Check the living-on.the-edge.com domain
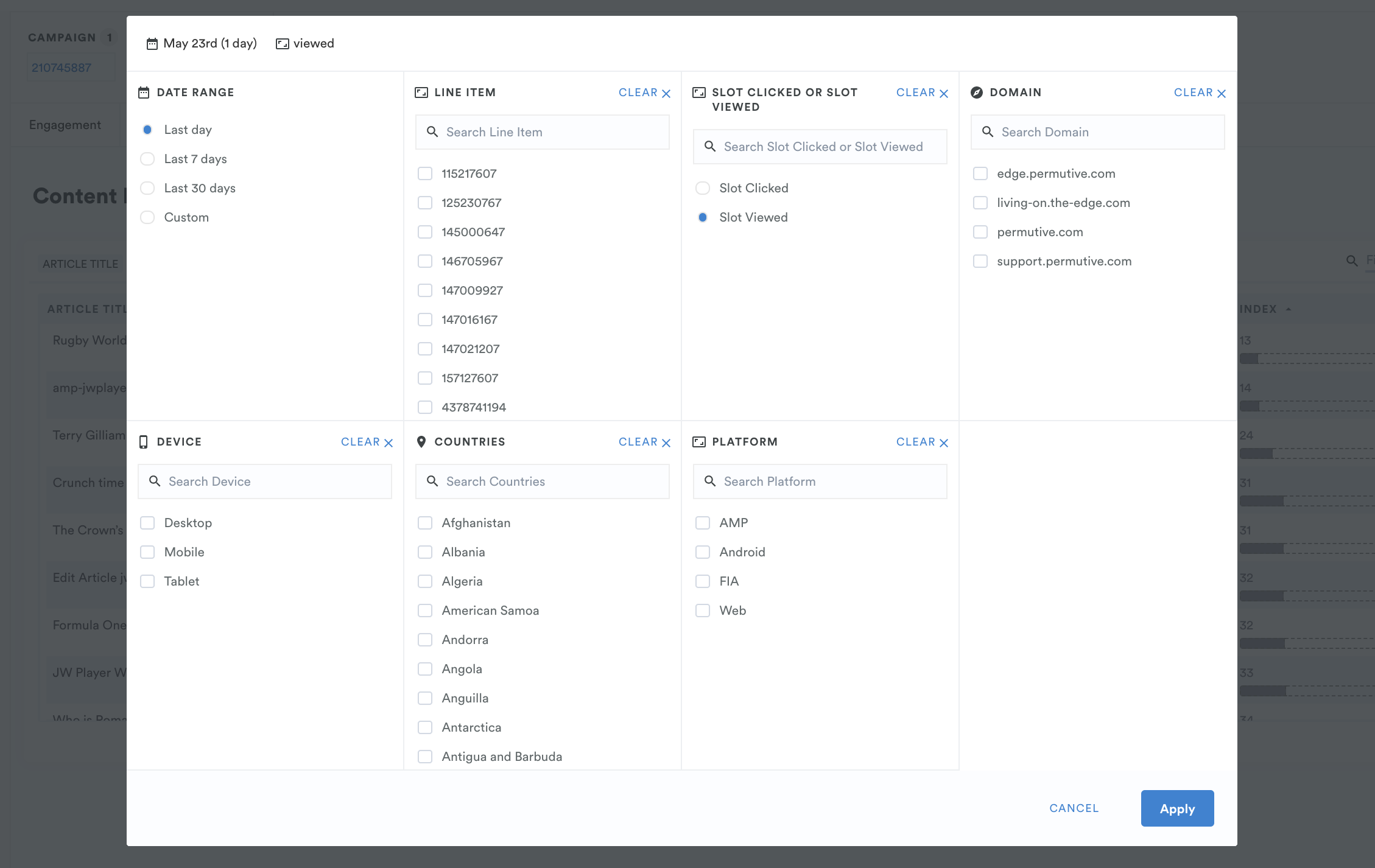The image size is (1375, 868). tap(980, 203)
